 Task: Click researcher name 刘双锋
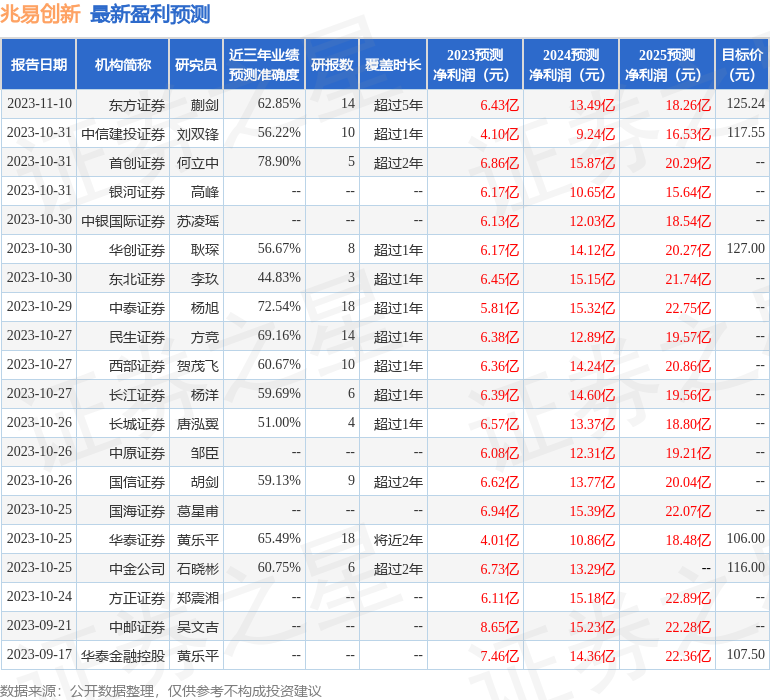pos(198,134)
